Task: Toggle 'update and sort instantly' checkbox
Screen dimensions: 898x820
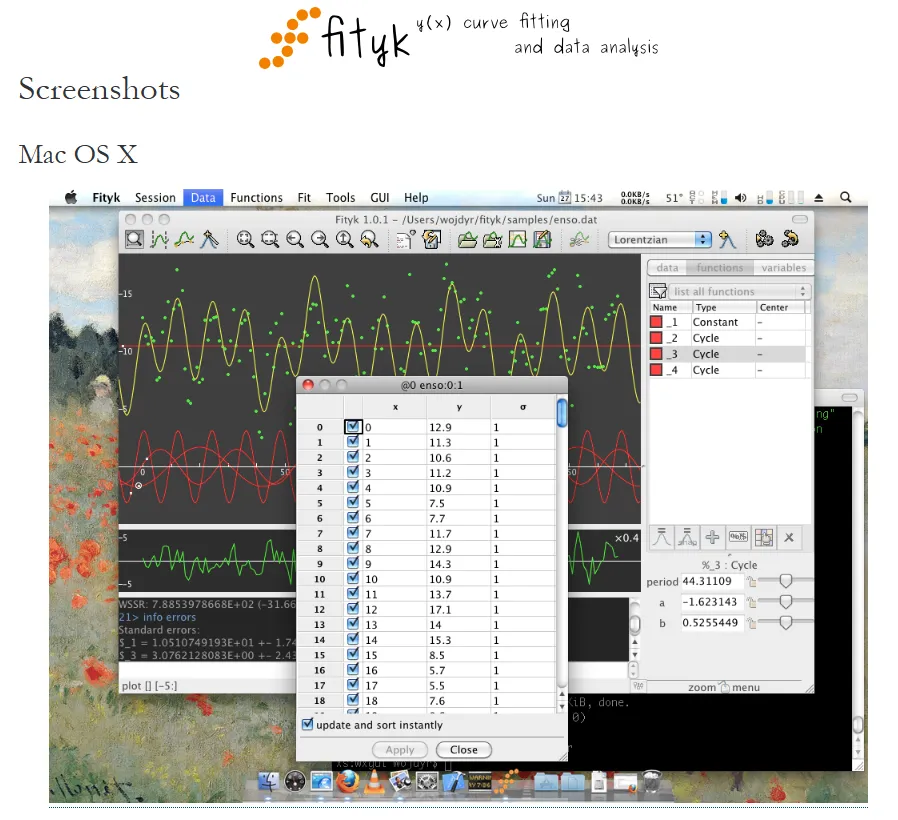Action: pyautogui.click(x=308, y=724)
